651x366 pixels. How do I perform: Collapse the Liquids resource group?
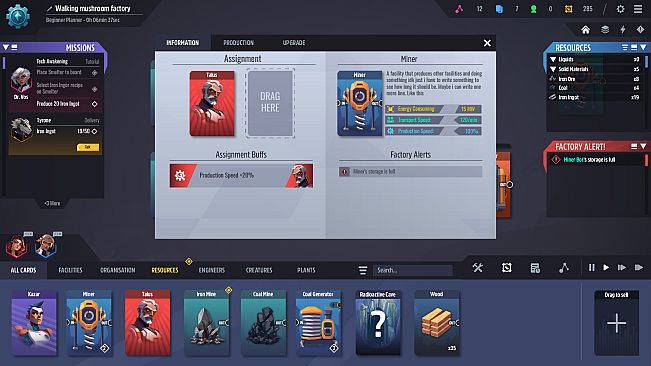pos(553,59)
